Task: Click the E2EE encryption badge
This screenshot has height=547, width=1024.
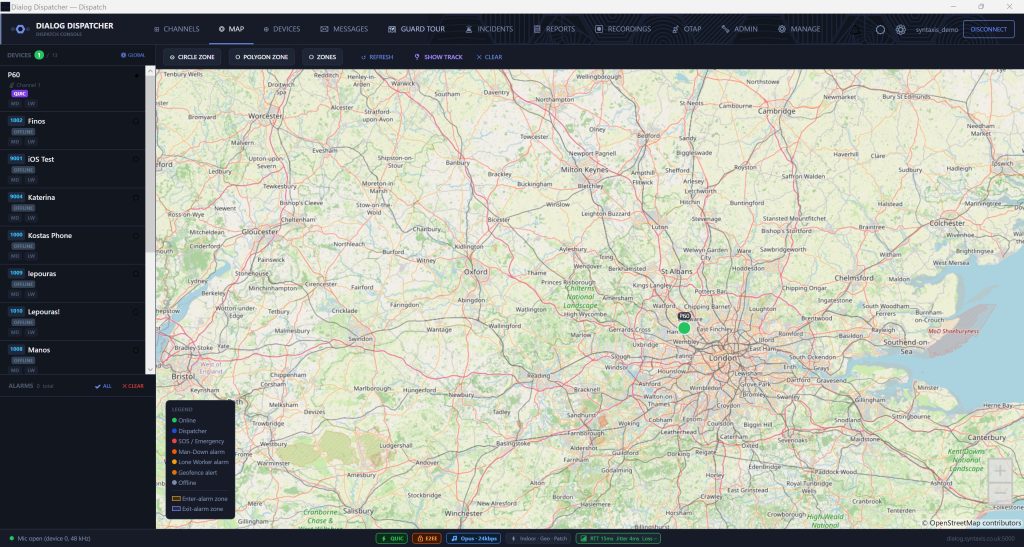Action: coord(426,539)
